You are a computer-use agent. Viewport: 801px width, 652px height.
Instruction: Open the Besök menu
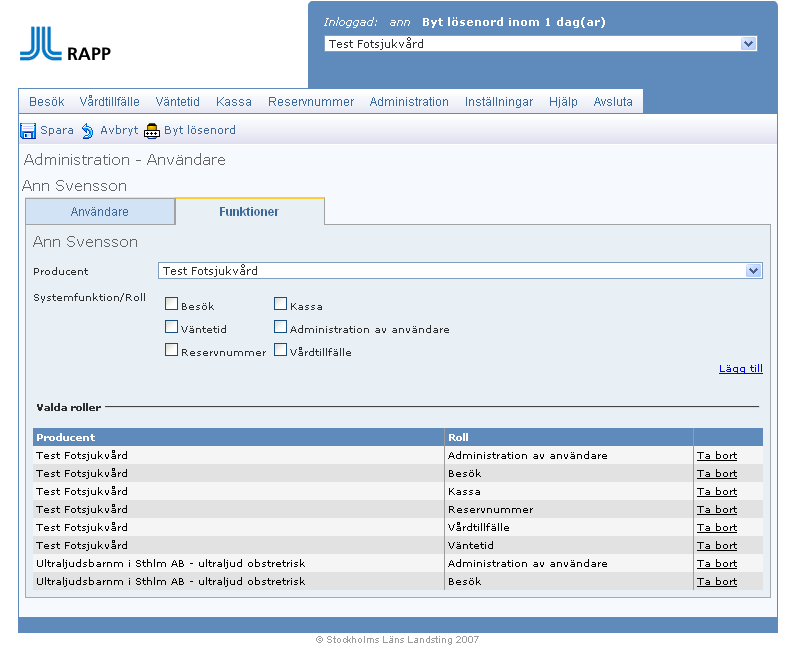click(x=46, y=102)
